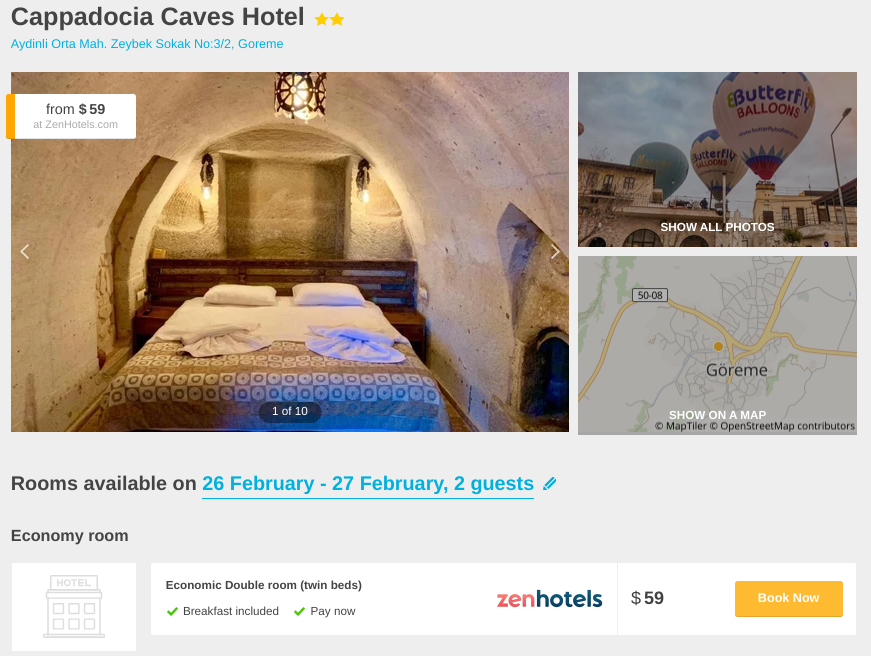
Task: Open the 26 February - 27 February date selector
Action: (367, 483)
